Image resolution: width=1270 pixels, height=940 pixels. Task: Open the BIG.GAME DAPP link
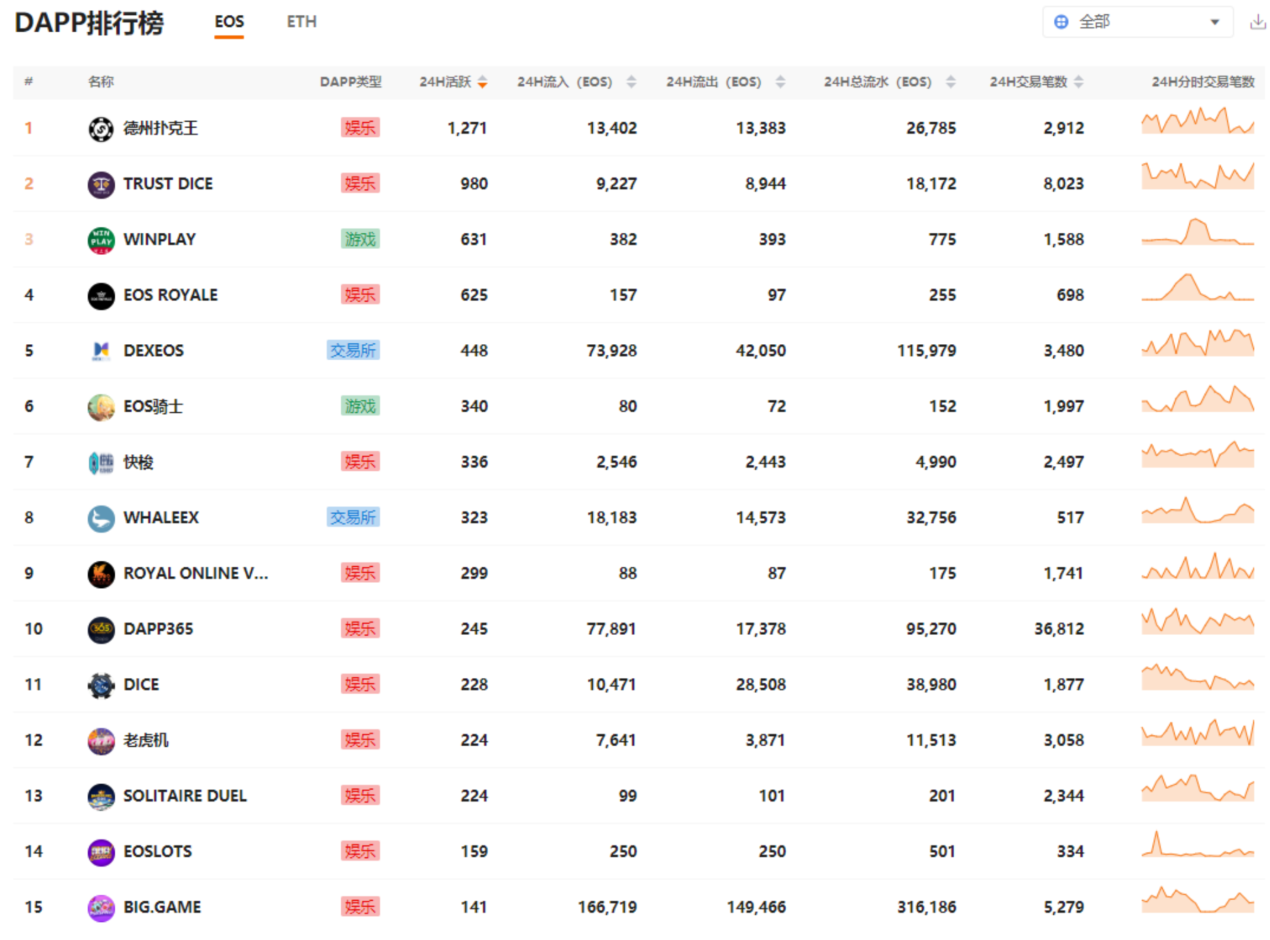click(x=162, y=908)
